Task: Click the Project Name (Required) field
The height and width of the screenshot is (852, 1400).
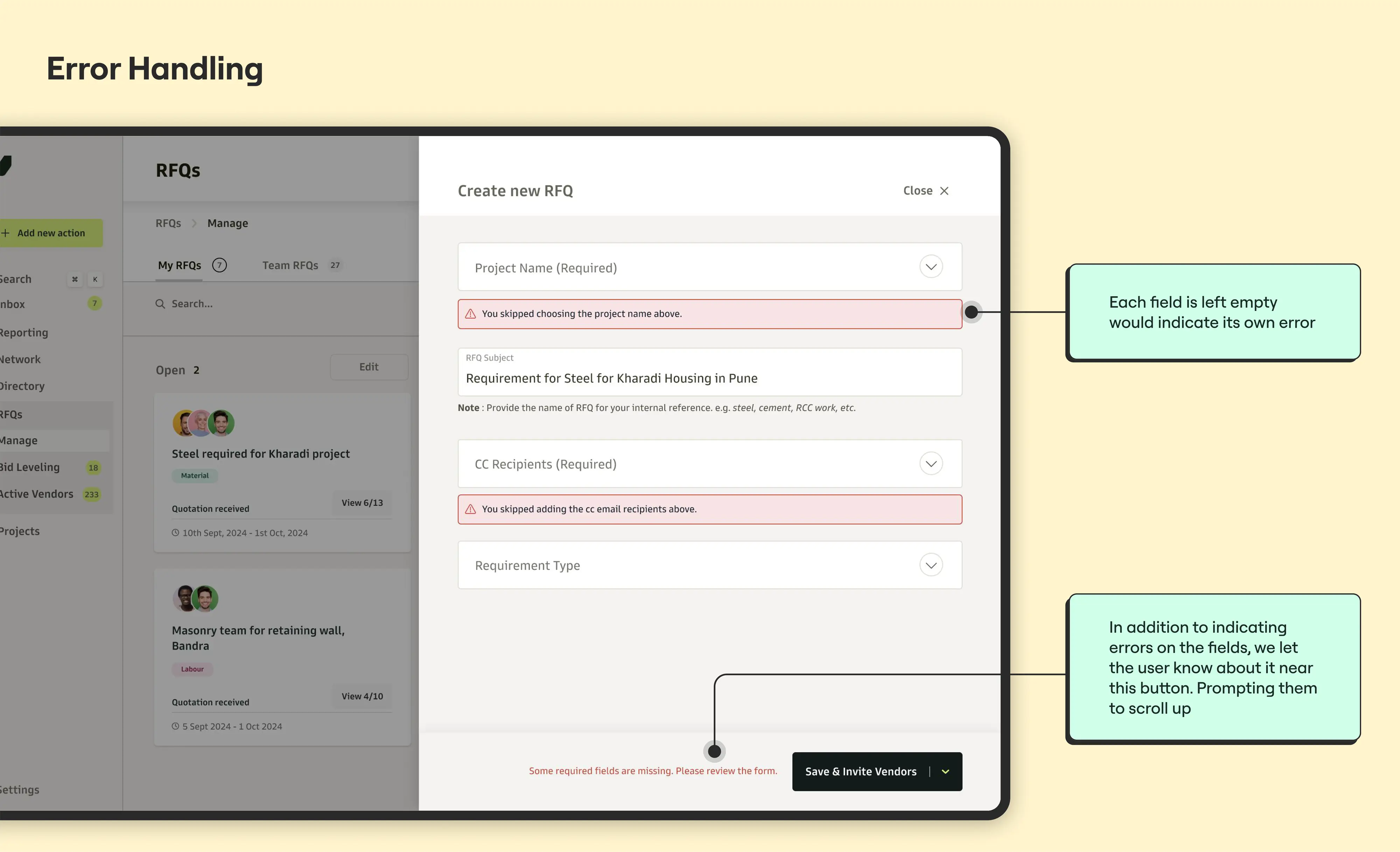Action: (x=710, y=266)
